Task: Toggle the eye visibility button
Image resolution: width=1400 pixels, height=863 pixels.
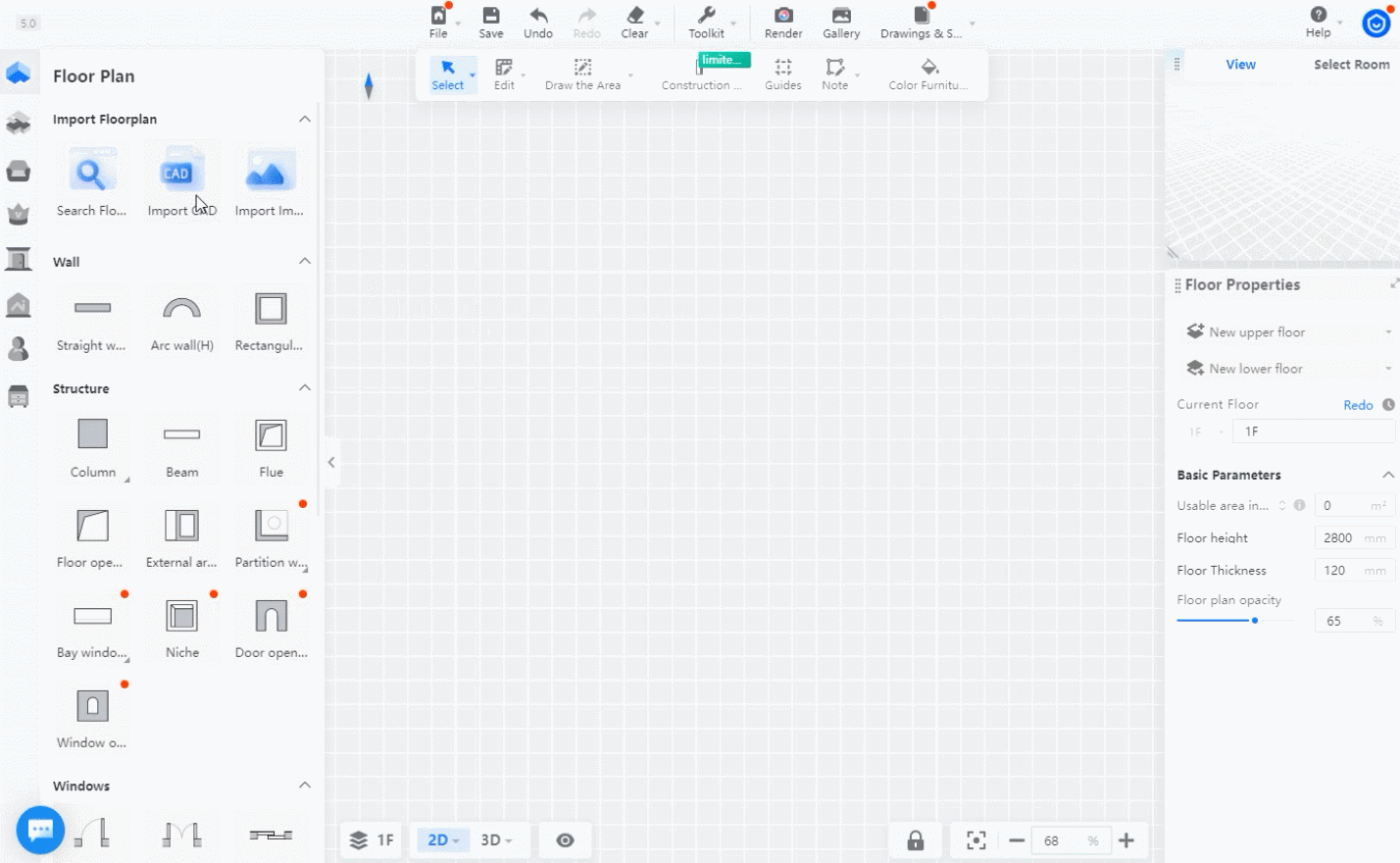Action: click(565, 840)
